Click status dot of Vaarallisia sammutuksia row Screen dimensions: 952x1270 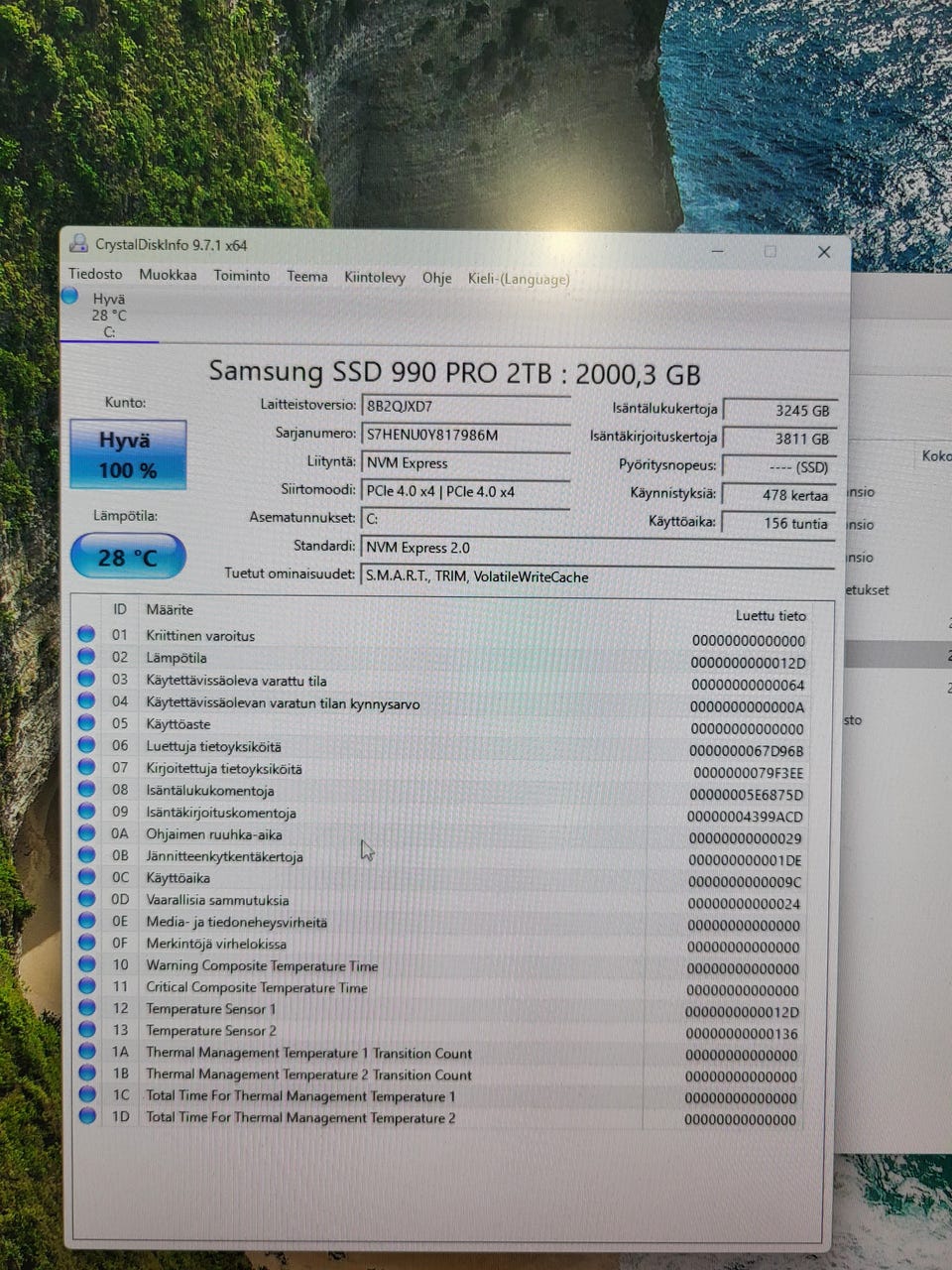86,898
